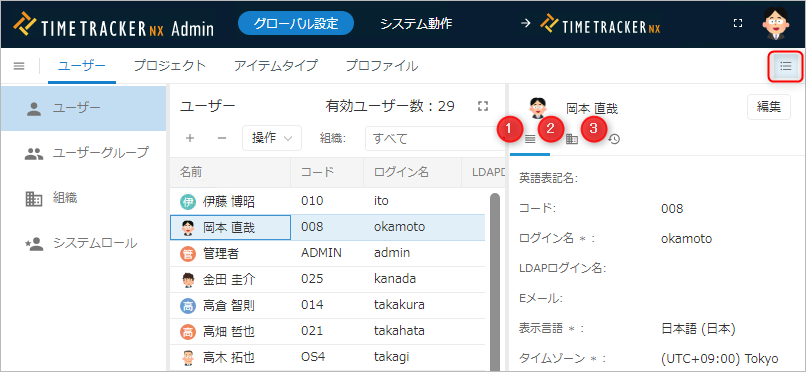The width and height of the screenshot is (806, 372).
Task: Toggle the detail panel list icon
Action: coord(785,66)
